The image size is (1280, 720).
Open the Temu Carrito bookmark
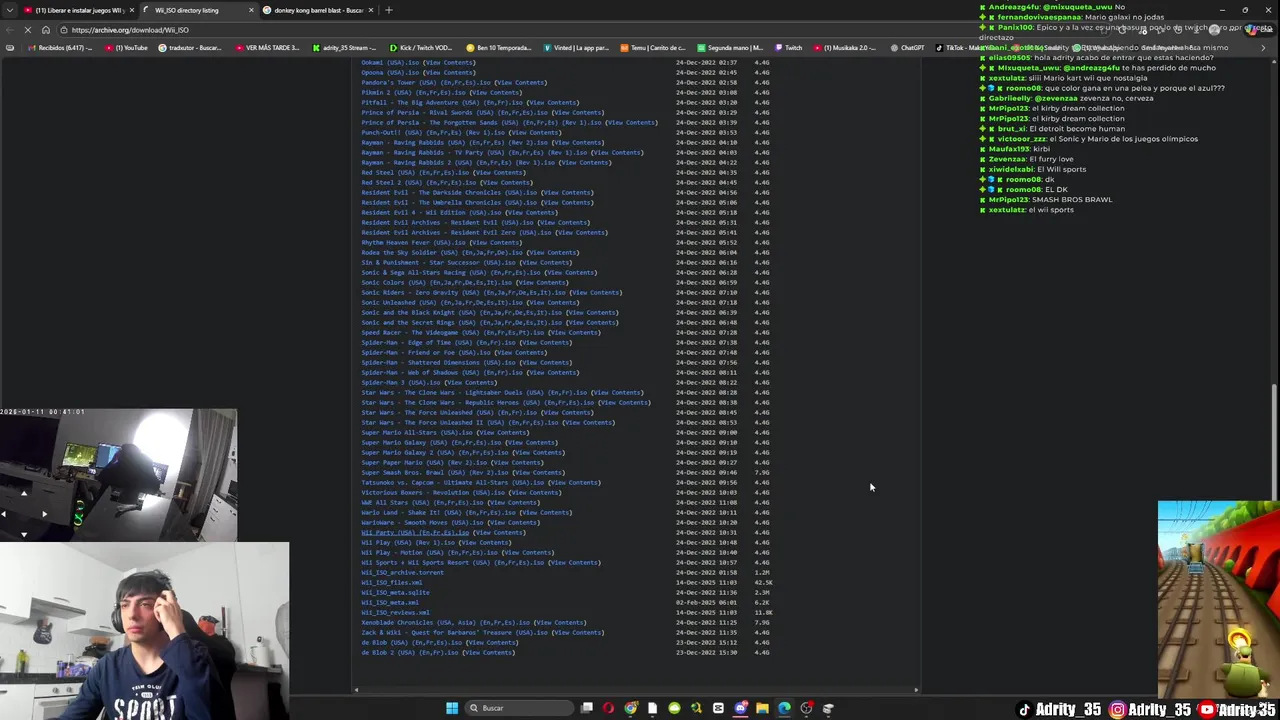(x=653, y=48)
